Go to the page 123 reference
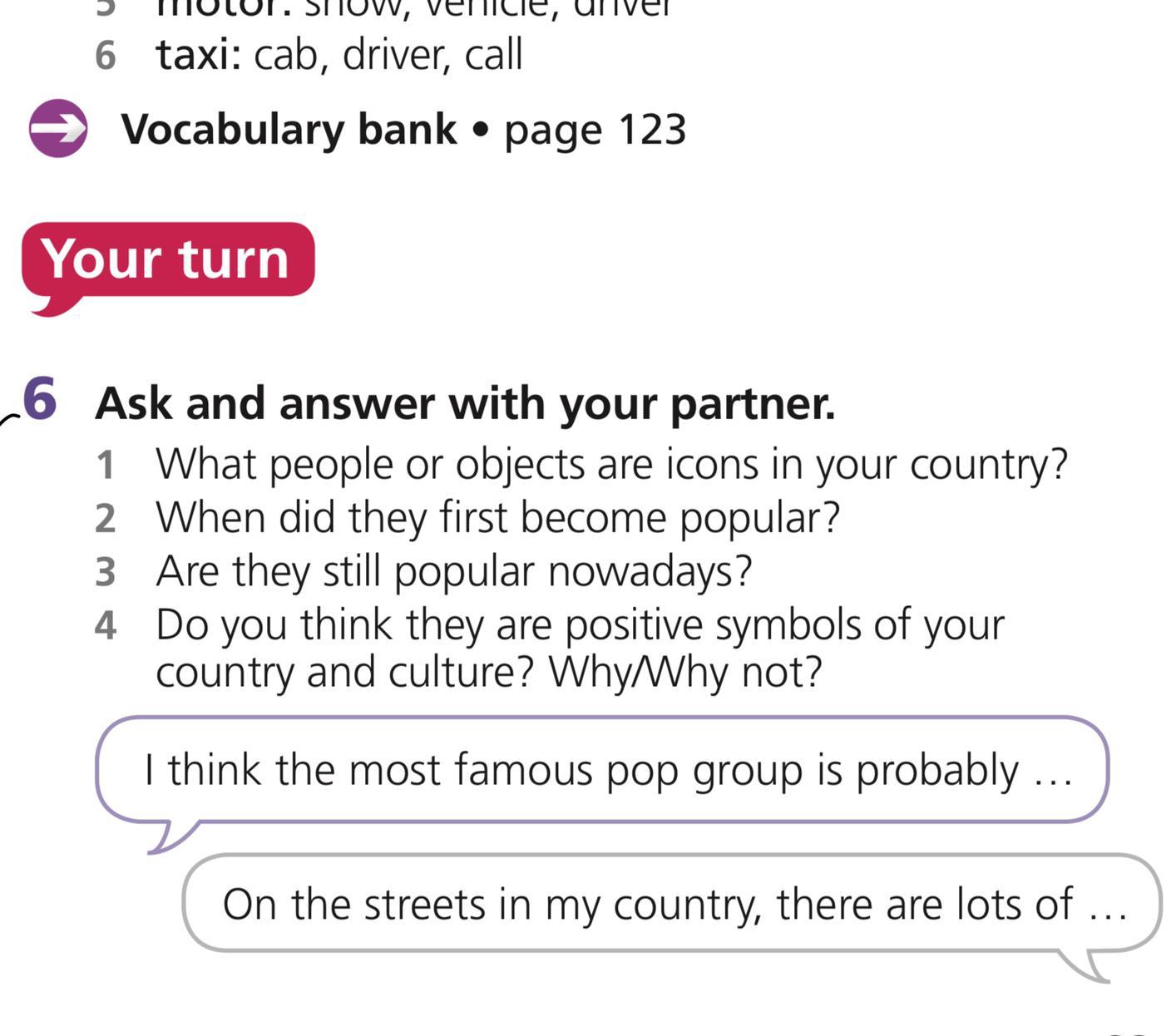1171x1036 pixels. (595, 130)
